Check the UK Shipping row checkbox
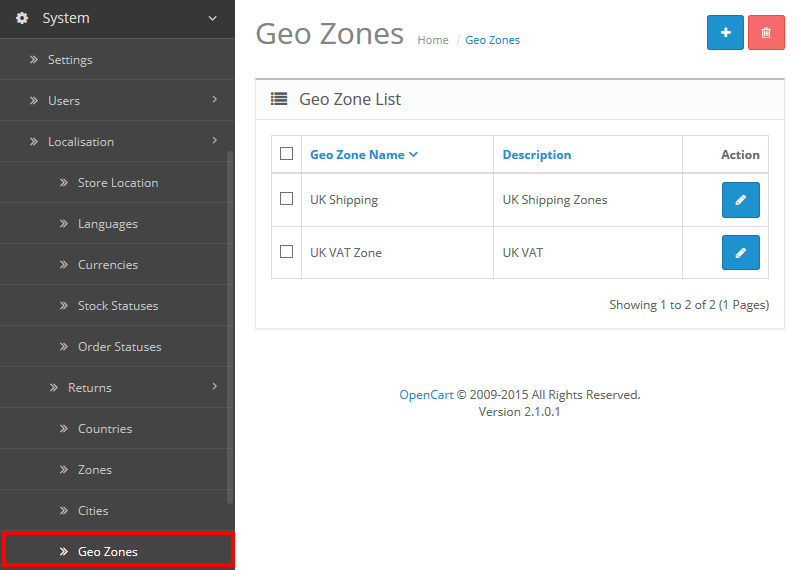This screenshot has width=800, height=570. (x=287, y=199)
